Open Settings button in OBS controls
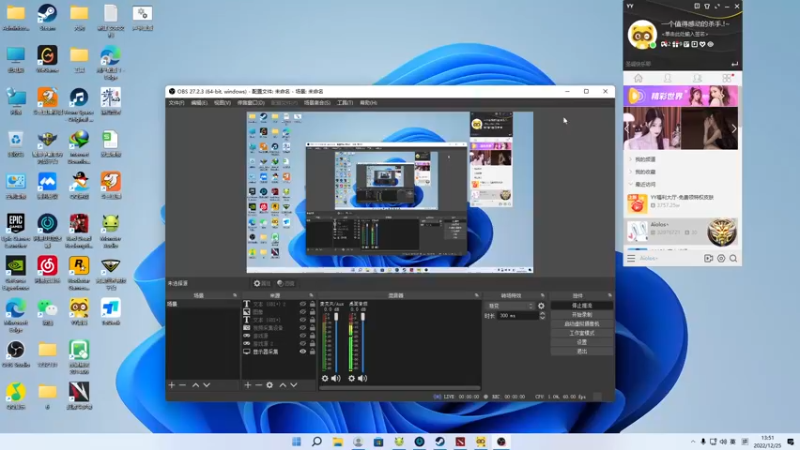Screen dimensions: 800x450 click(x=582, y=342)
